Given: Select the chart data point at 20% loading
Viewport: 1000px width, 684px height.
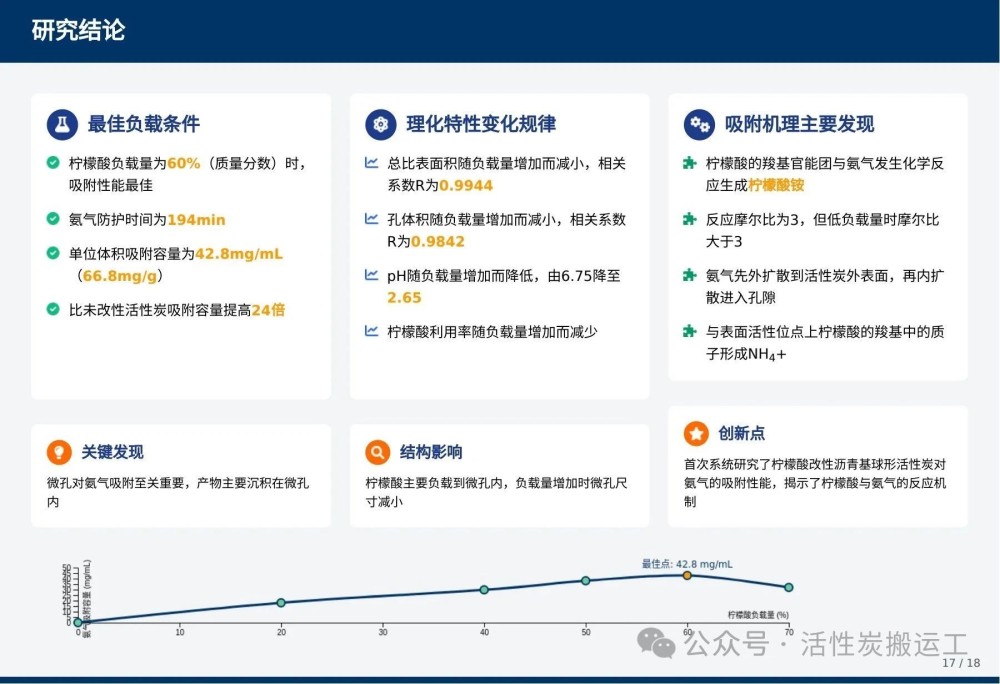Looking at the screenshot, I should tap(281, 602).
